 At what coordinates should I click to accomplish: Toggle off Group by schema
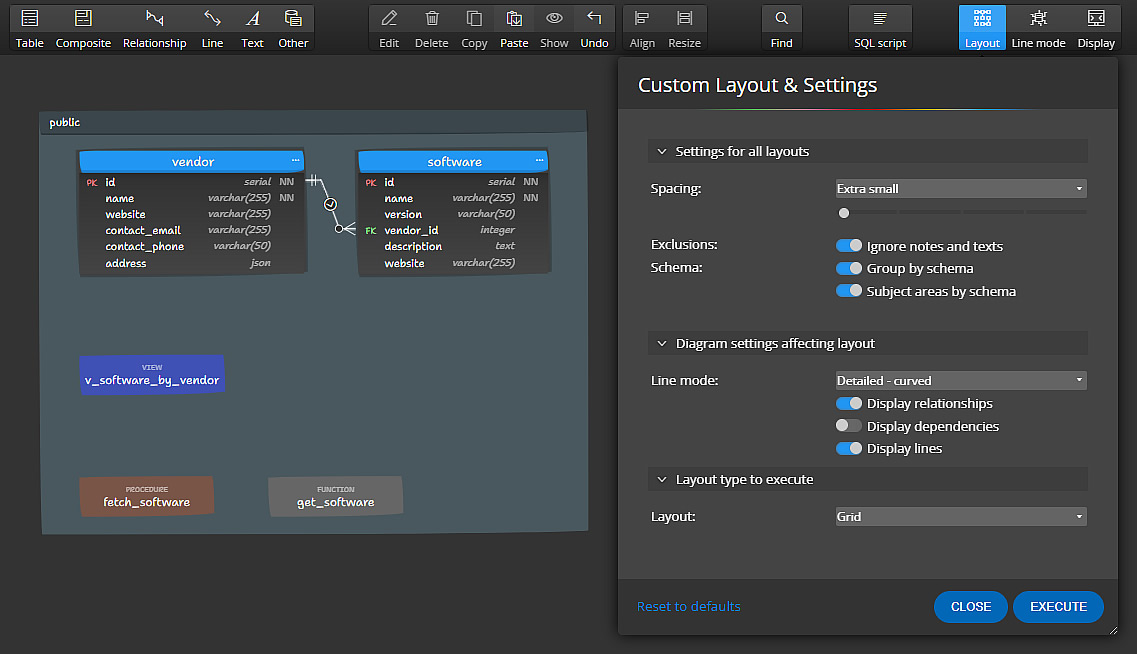tap(849, 268)
